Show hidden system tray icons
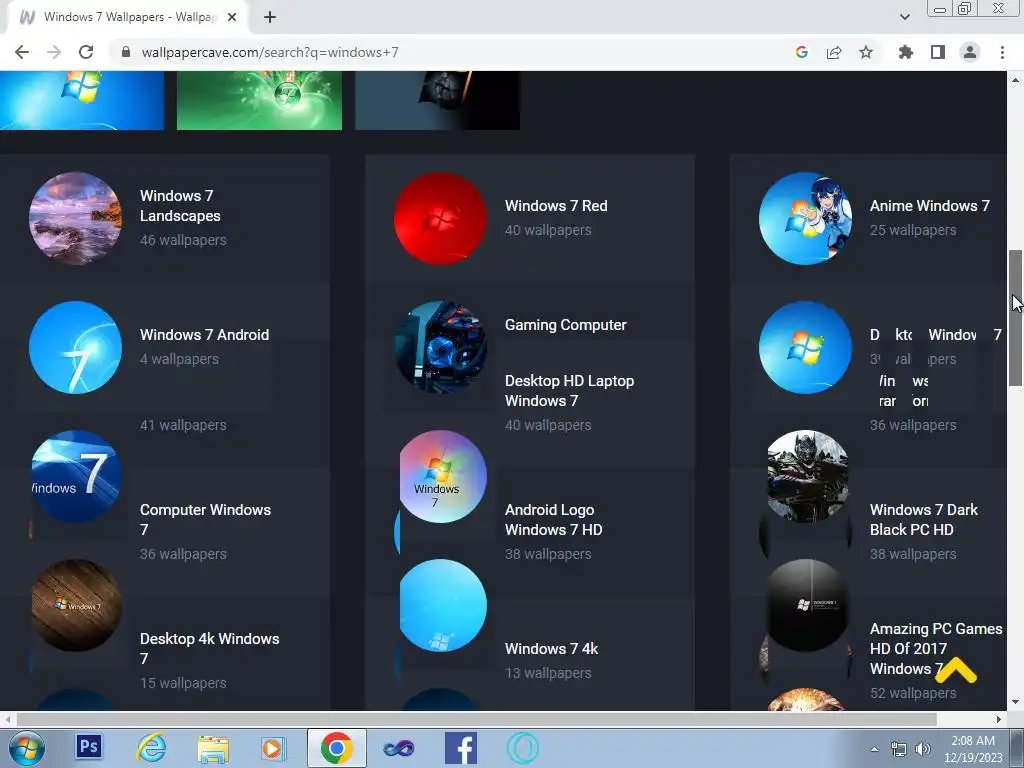Screen dimensions: 1024x768 tap(874, 749)
